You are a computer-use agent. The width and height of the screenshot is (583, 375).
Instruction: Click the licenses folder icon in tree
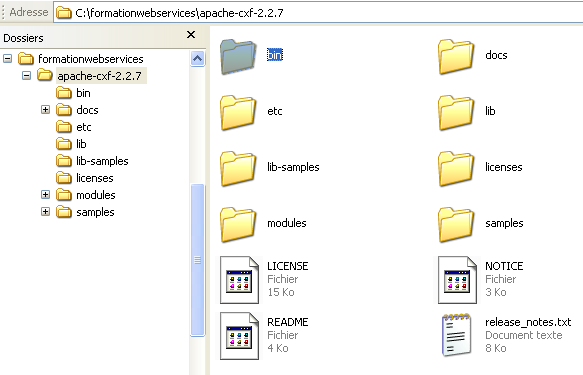point(64,178)
